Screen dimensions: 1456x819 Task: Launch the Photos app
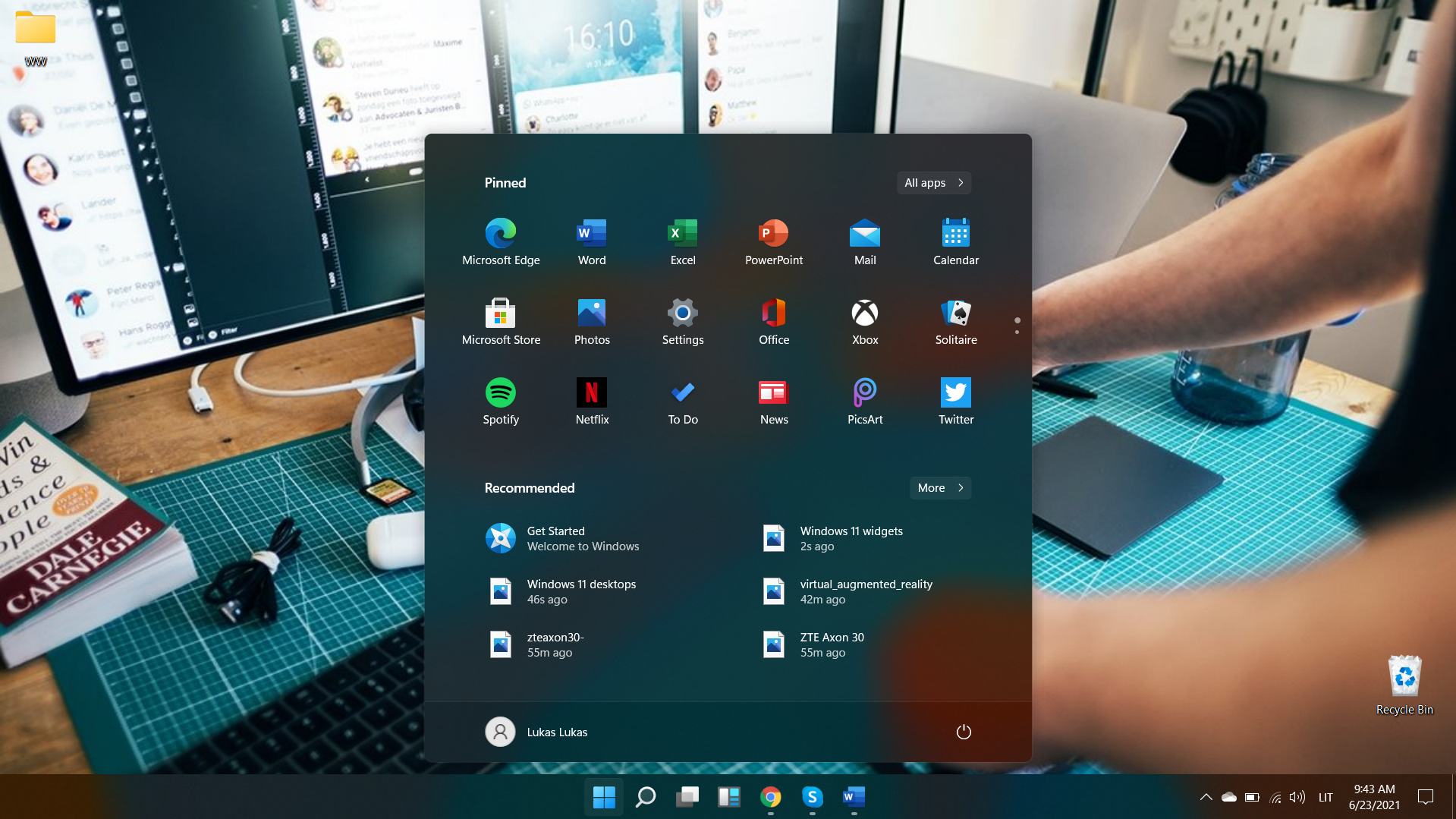click(592, 323)
